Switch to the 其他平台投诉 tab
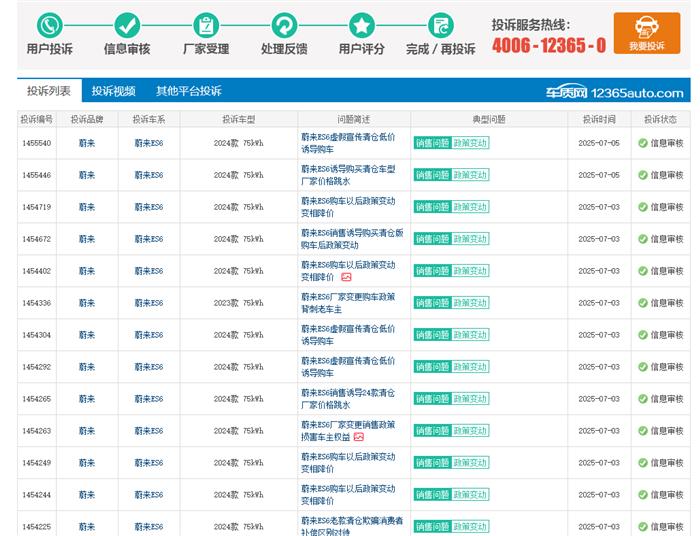Image resolution: width=700 pixels, height=536 pixels. (x=188, y=91)
